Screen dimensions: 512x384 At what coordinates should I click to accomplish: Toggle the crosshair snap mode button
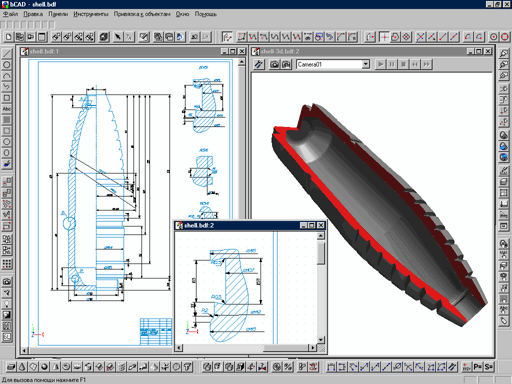(x=384, y=37)
